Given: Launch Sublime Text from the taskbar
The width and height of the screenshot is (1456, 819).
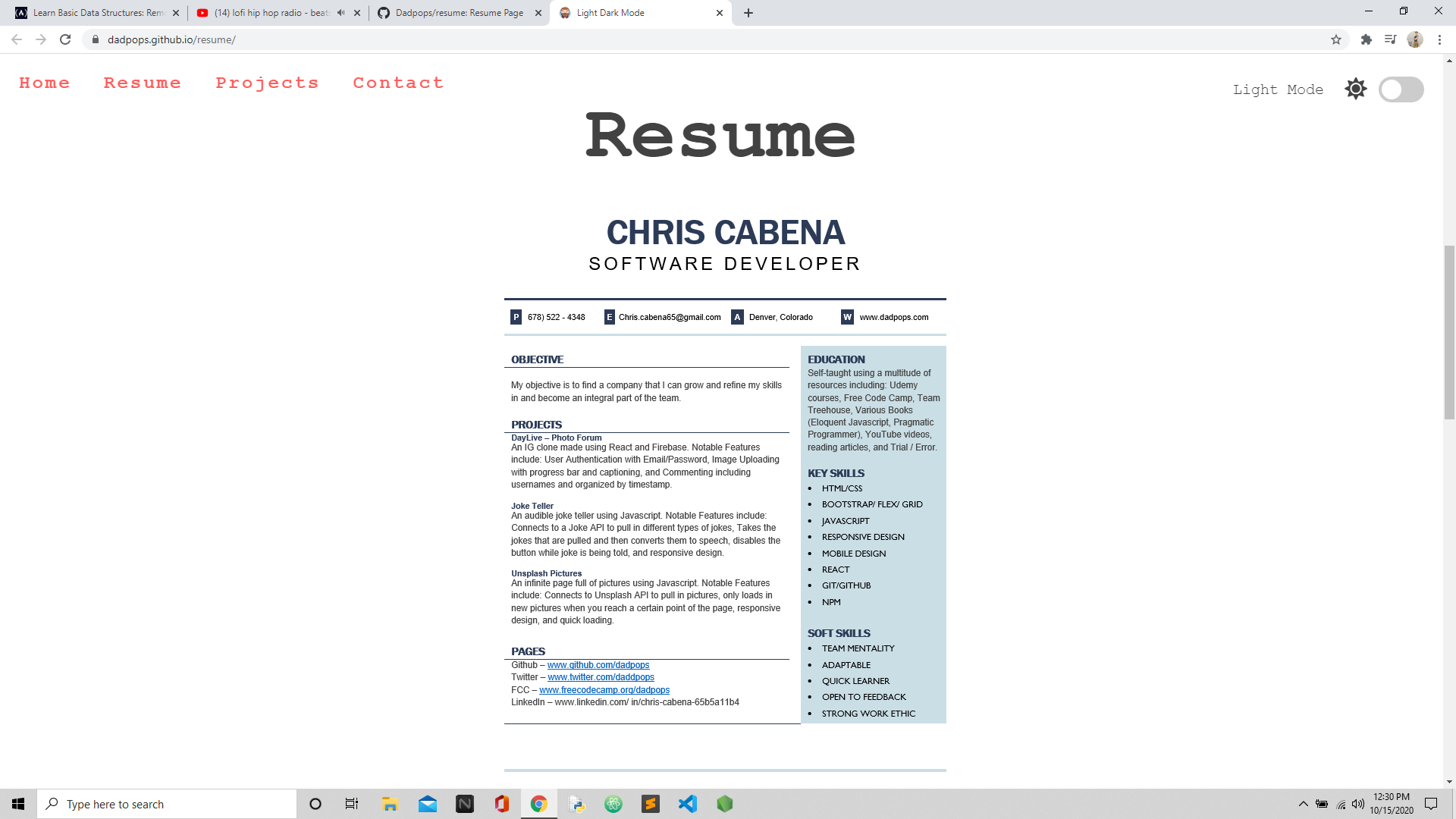Looking at the screenshot, I should (x=651, y=804).
